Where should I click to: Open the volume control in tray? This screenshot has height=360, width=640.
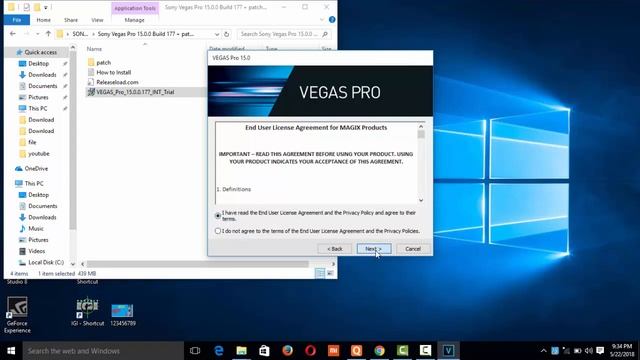pos(589,351)
